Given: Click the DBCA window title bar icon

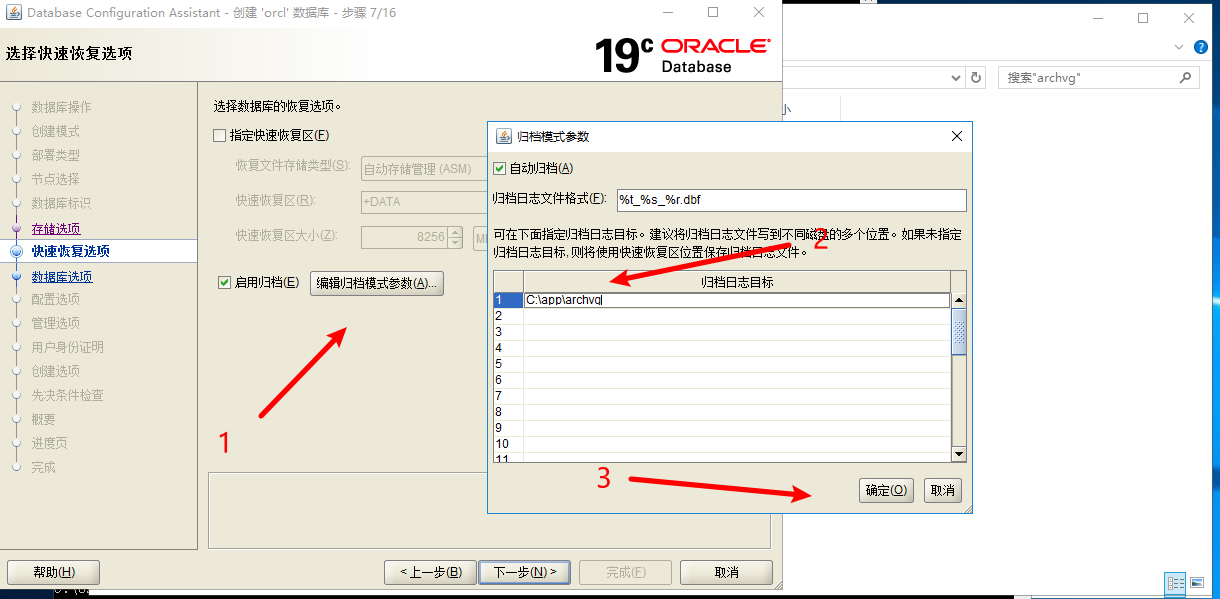Looking at the screenshot, I should (x=12, y=13).
